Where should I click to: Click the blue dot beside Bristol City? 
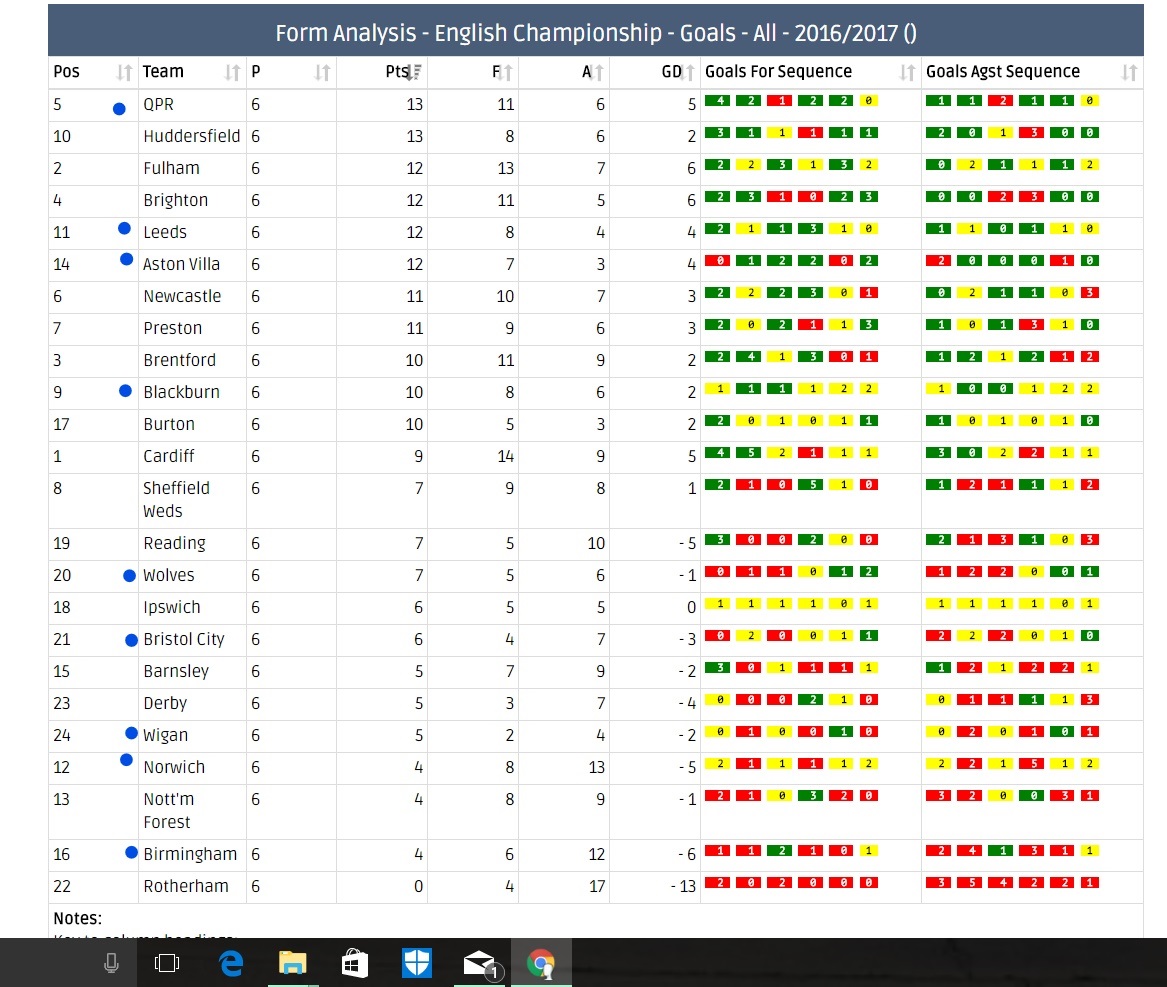(131, 640)
